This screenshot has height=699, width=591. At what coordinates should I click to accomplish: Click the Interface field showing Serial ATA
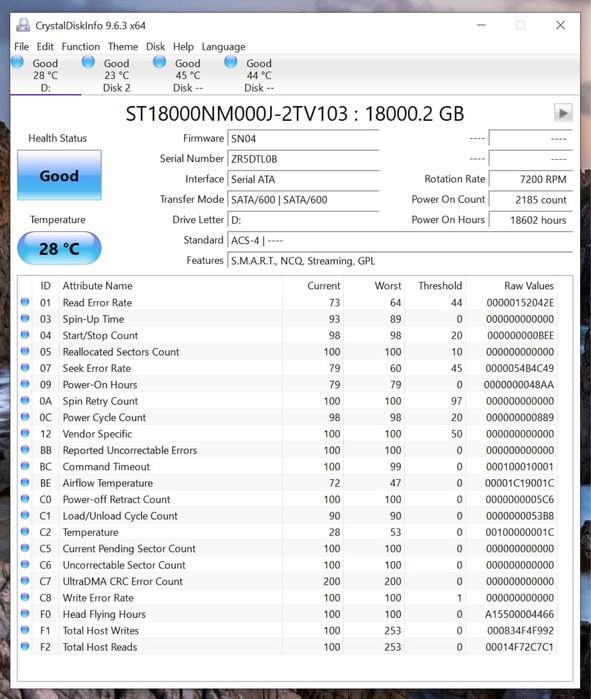tap(303, 179)
